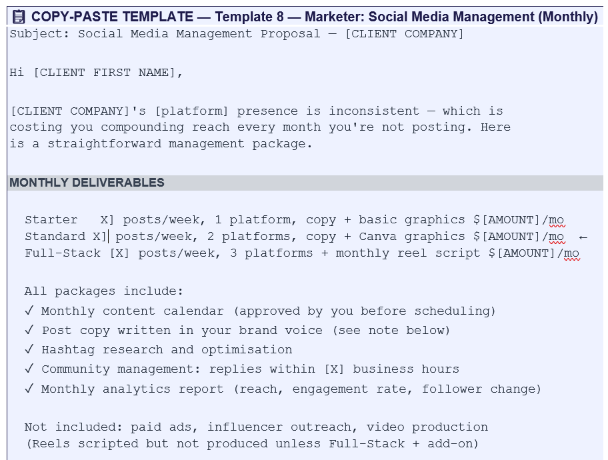Click the 'Hi [CLIENT FIRST NAME],' greeting line
Screen dimensions: 608x460
[96, 73]
